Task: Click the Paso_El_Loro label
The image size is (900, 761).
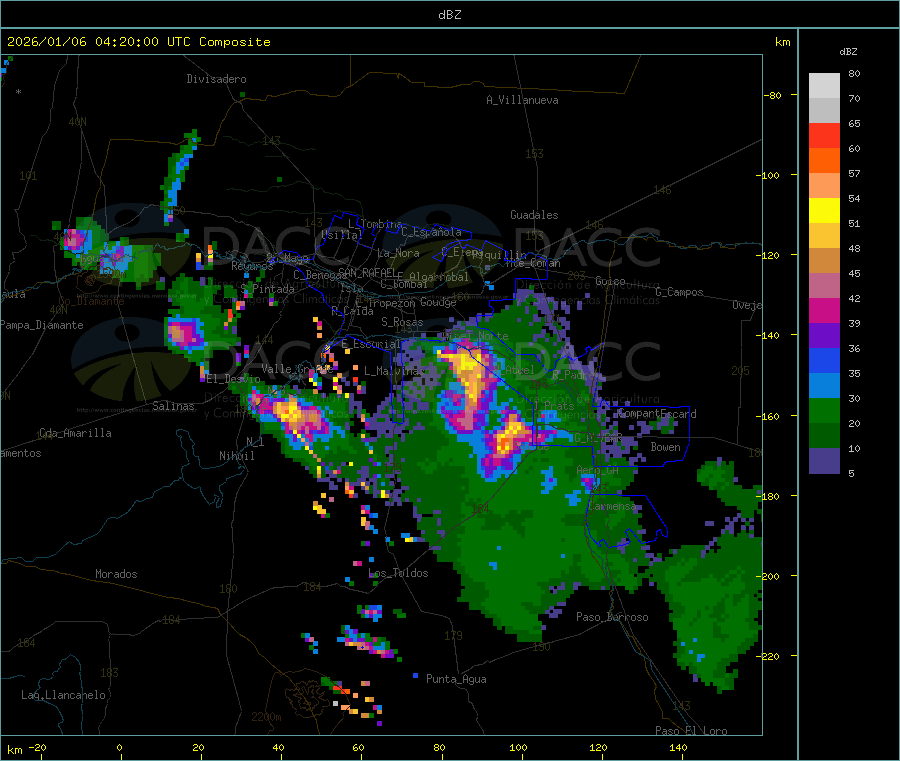Action: (x=691, y=731)
